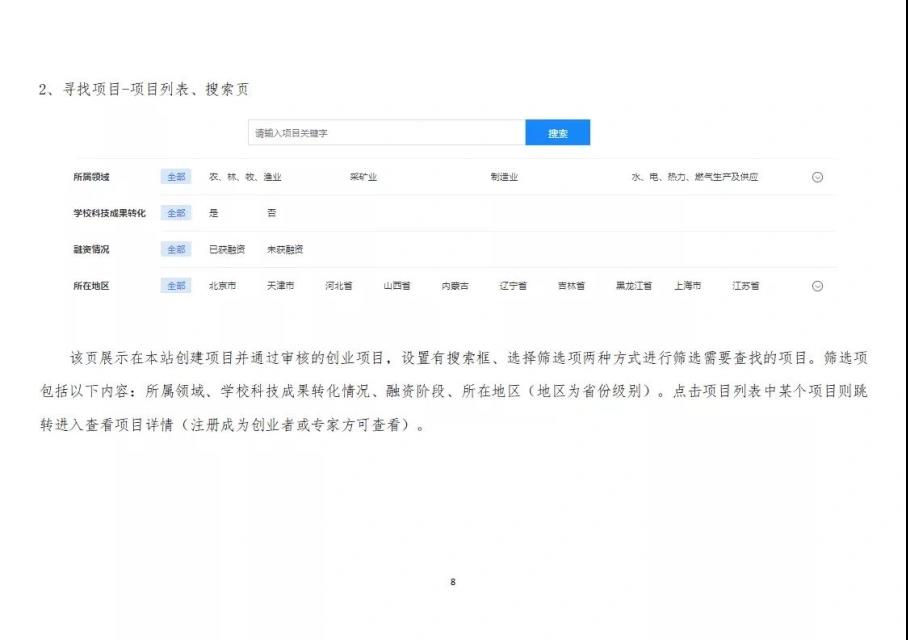Viewport: 908px width, 640px height.
Task: Select 水、电、热力、燃气生产及供应 filter
Action: [x=694, y=177]
